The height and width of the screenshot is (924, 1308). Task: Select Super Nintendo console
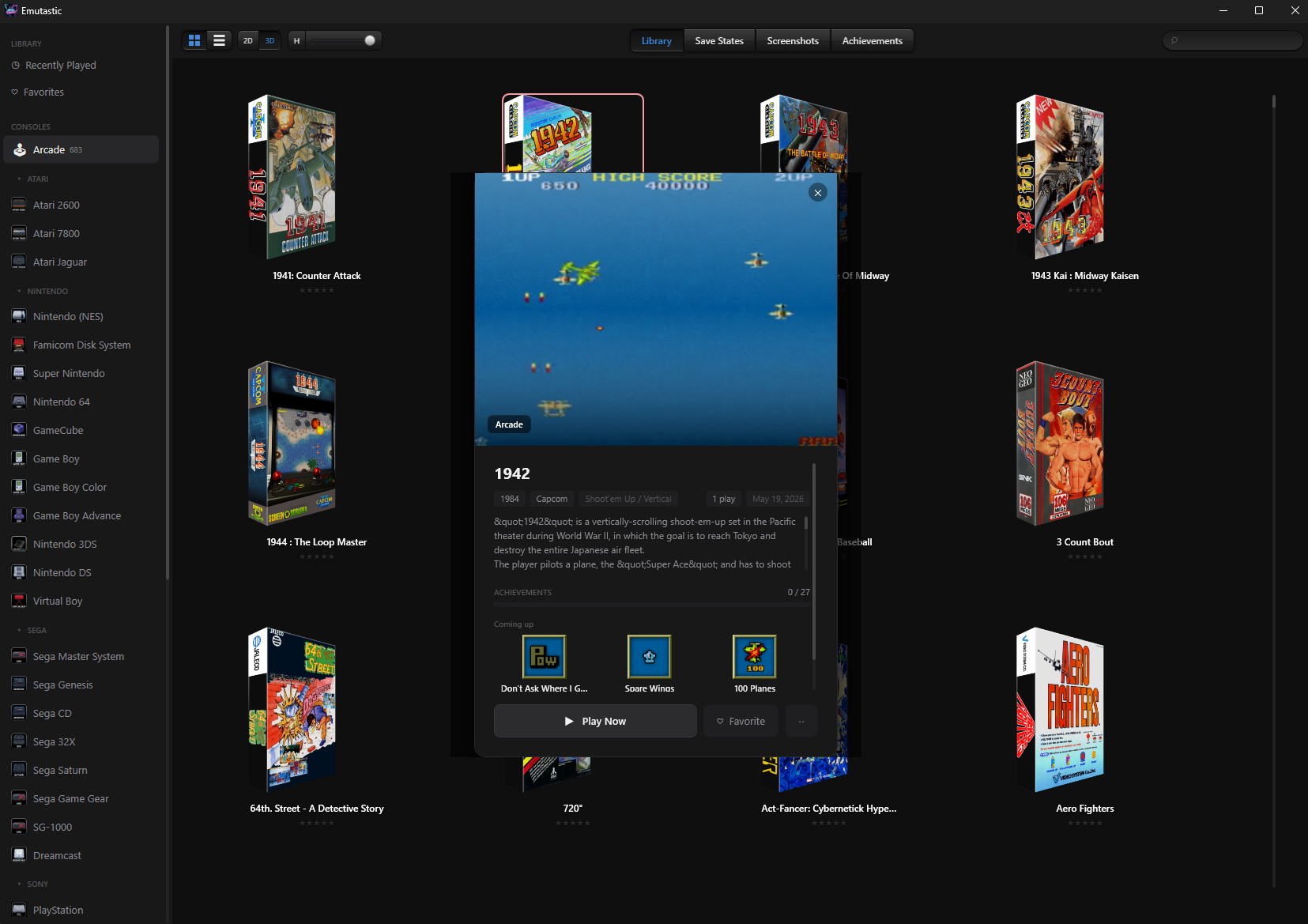(x=81, y=373)
